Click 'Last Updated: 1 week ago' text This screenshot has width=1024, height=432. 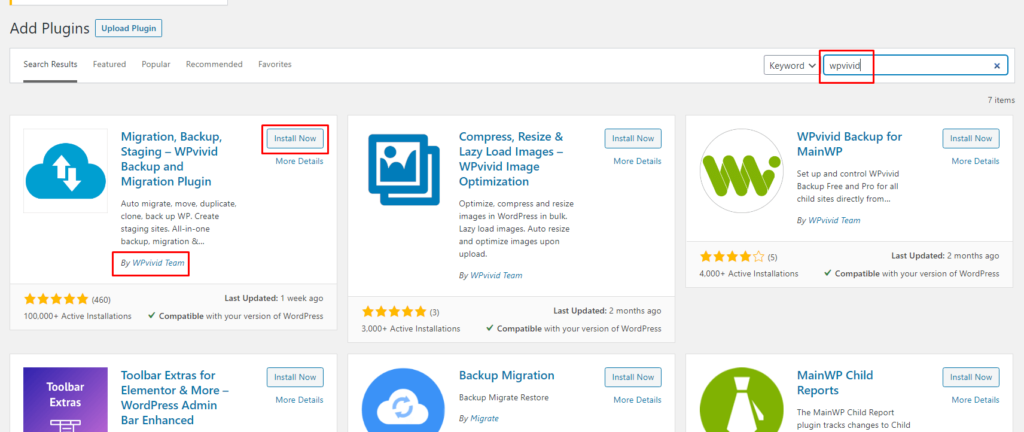click(274, 298)
